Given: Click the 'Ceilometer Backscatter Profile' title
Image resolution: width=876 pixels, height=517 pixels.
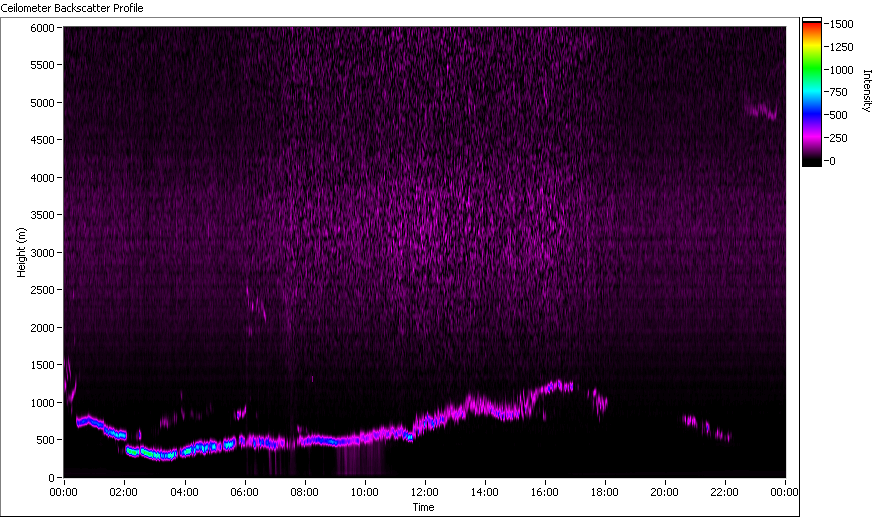Looking at the screenshot, I should pyautogui.click(x=72, y=8).
